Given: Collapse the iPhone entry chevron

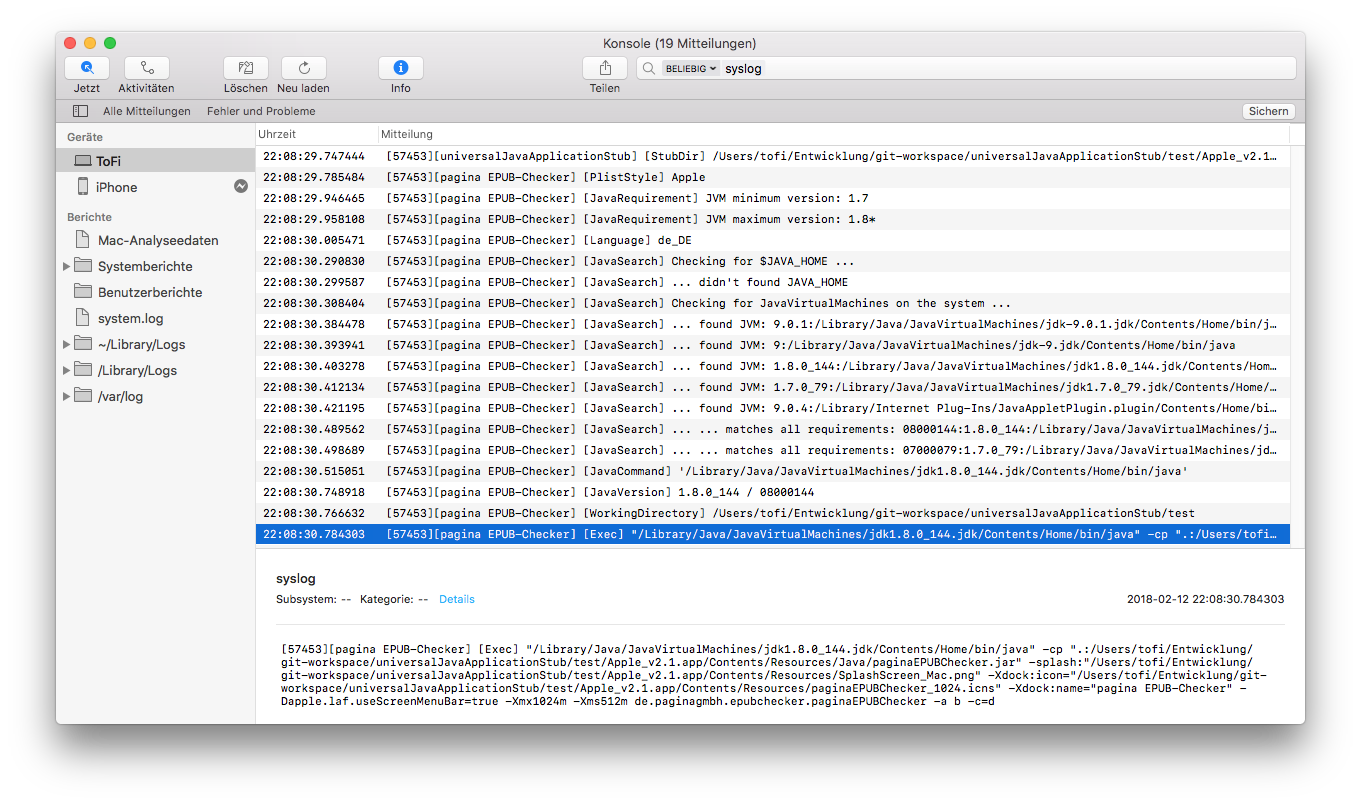Looking at the screenshot, I should tap(241, 186).
